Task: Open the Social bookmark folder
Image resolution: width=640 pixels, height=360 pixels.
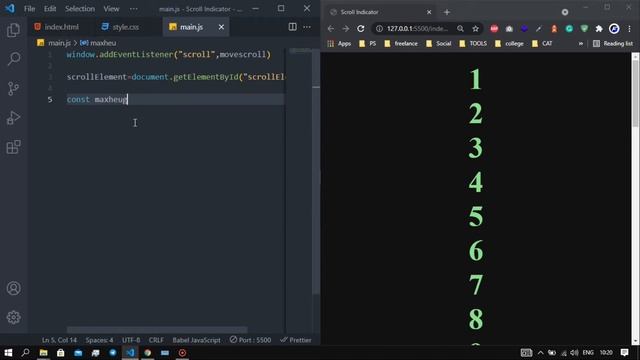Action: pyautogui.click(x=438, y=44)
